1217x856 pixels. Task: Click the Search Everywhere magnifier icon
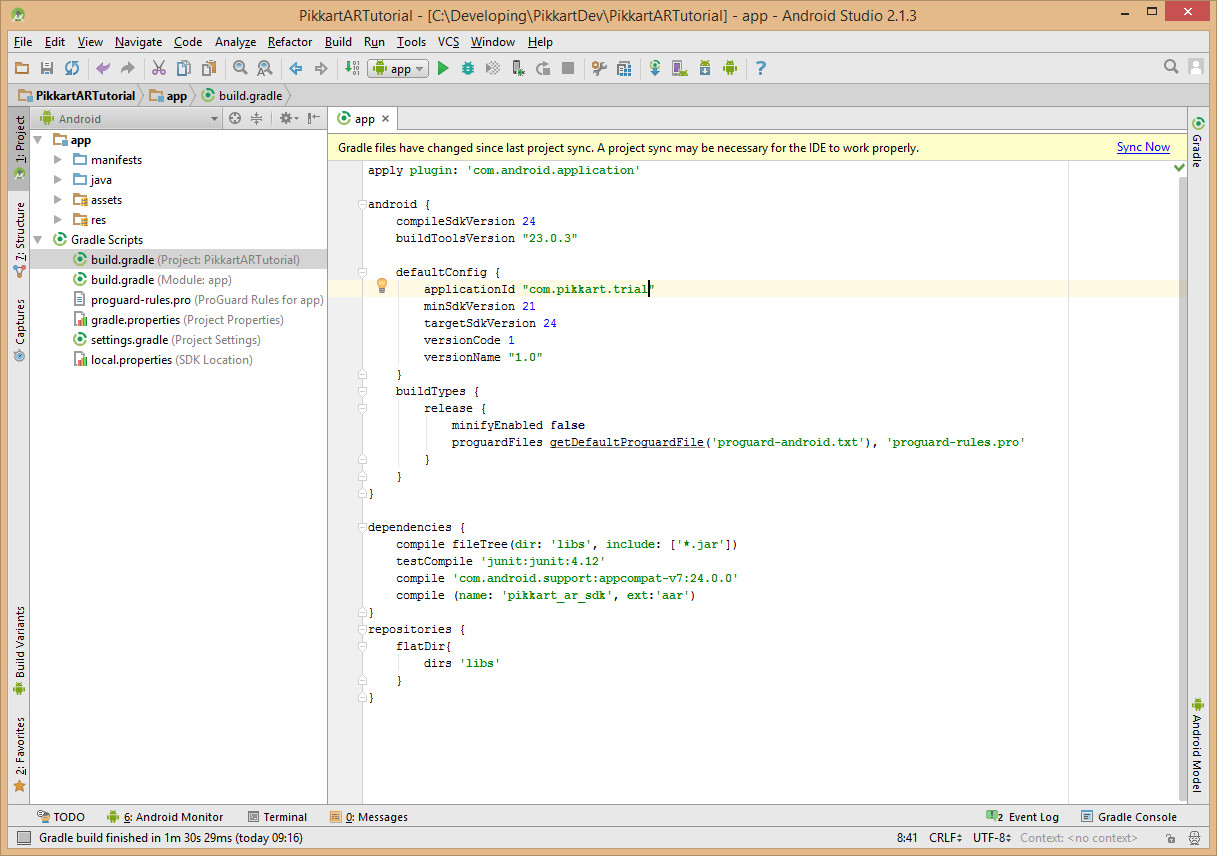pos(1171,67)
